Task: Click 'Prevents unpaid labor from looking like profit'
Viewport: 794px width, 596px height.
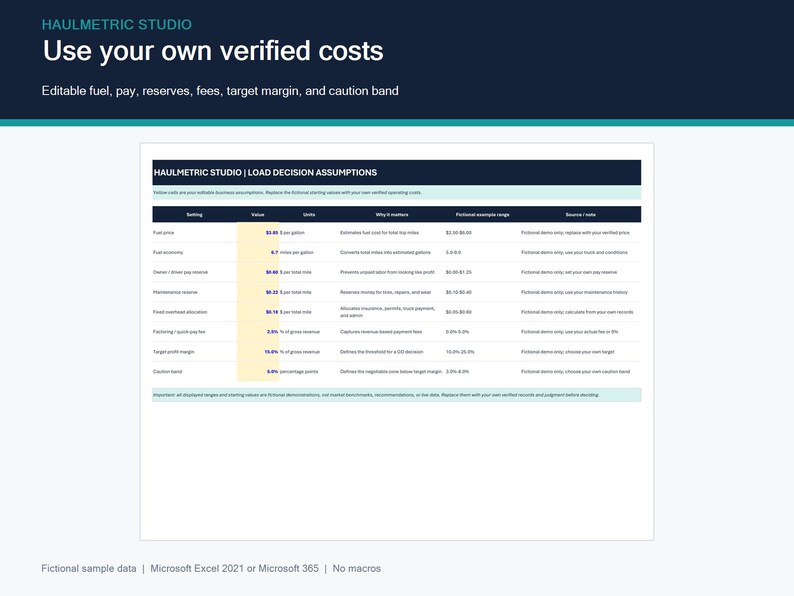Action: pos(387,272)
